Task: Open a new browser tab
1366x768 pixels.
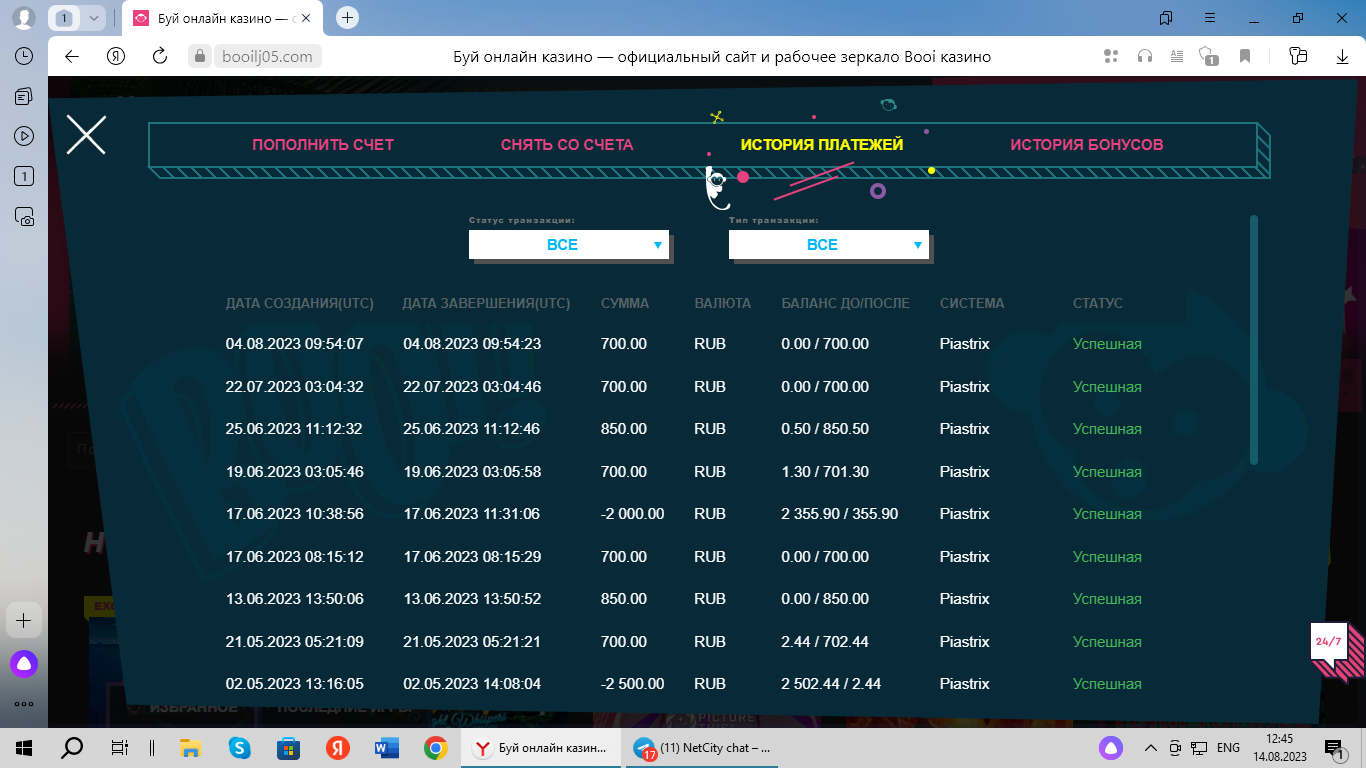Action: tap(347, 17)
